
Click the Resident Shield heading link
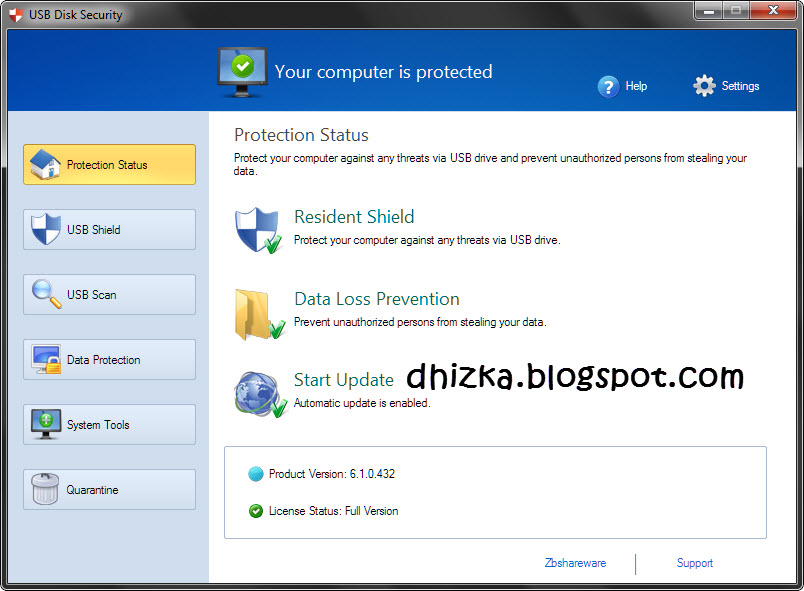[x=354, y=217]
